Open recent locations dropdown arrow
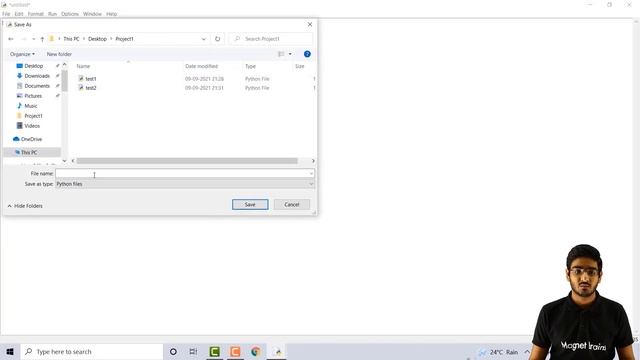Screen dimensions: 640x360 (x=33, y=39)
